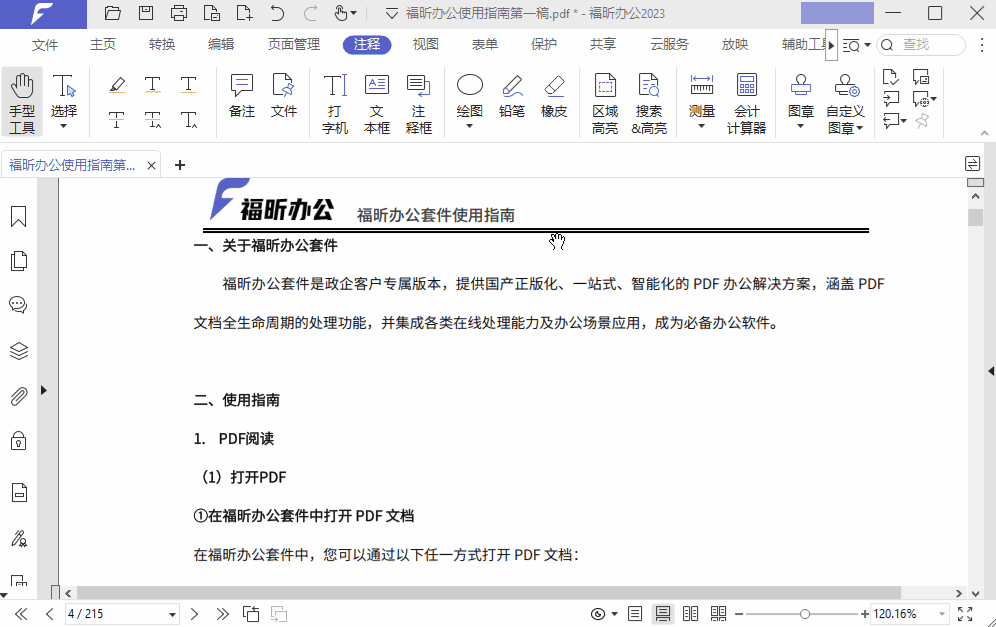The height and width of the screenshot is (627, 996).
Task: Enable continuous page scrolling view
Action: [x=662, y=613]
